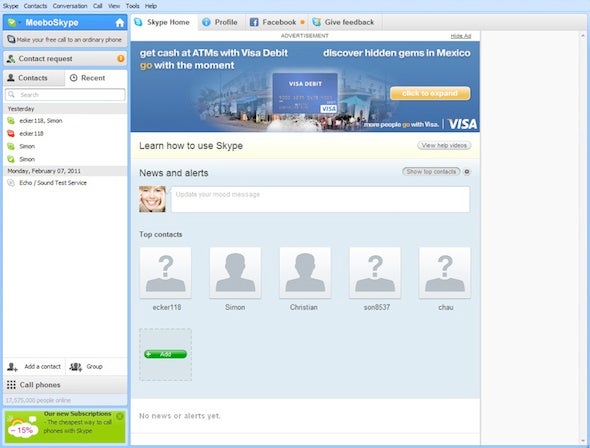Close the Subscriptions promo banner
The width and height of the screenshot is (590, 448).
(x=120, y=416)
